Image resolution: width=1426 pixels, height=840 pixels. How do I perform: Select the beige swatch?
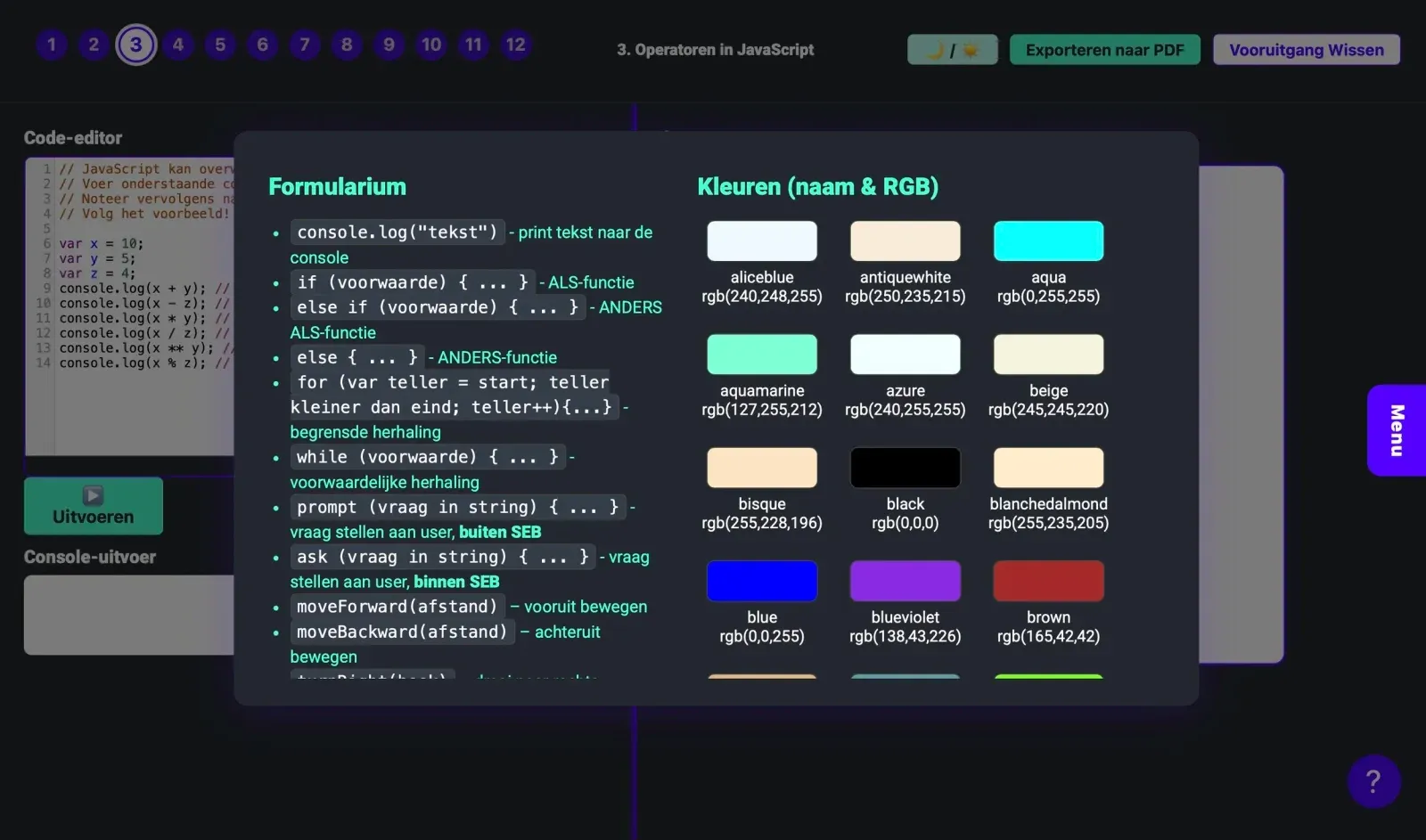(x=1049, y=354)
